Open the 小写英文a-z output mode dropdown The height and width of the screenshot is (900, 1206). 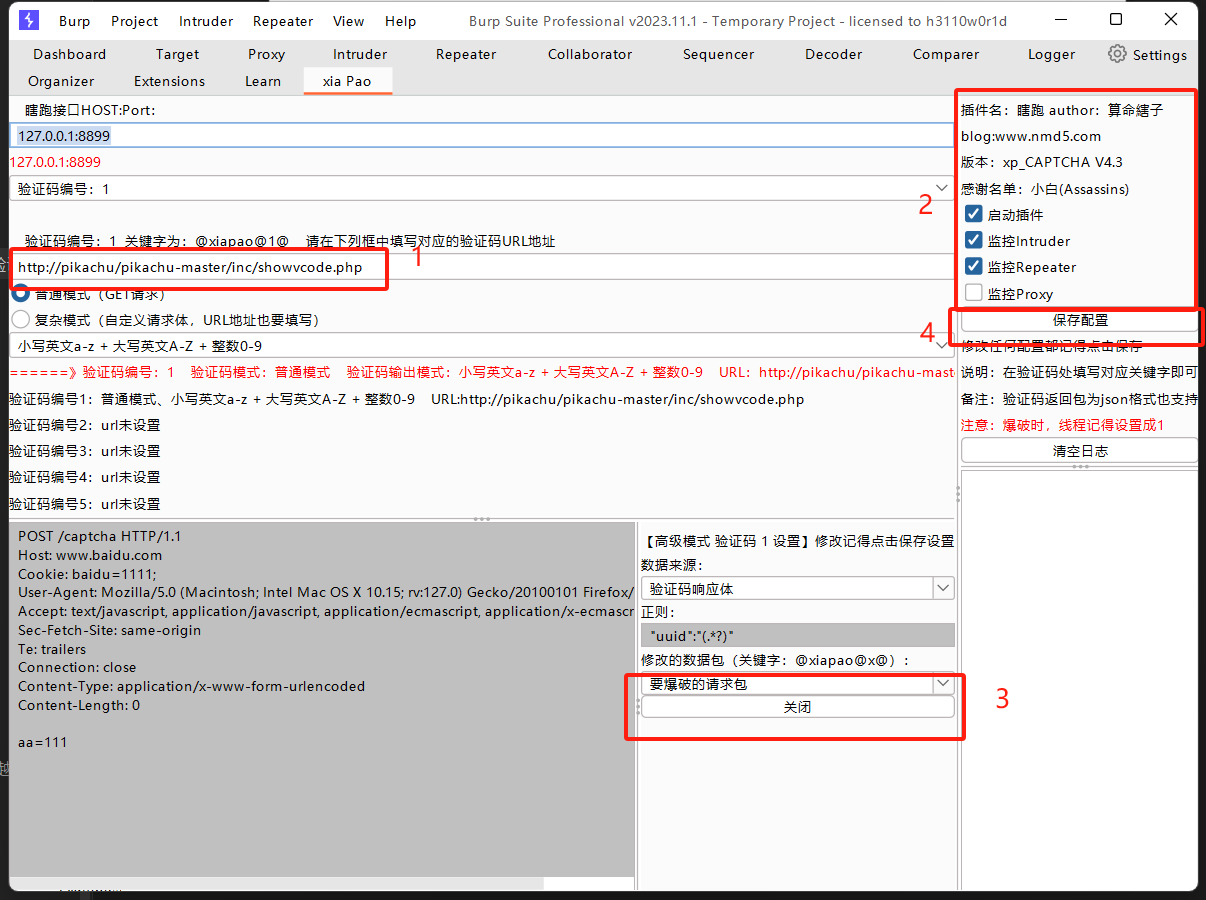482,345
